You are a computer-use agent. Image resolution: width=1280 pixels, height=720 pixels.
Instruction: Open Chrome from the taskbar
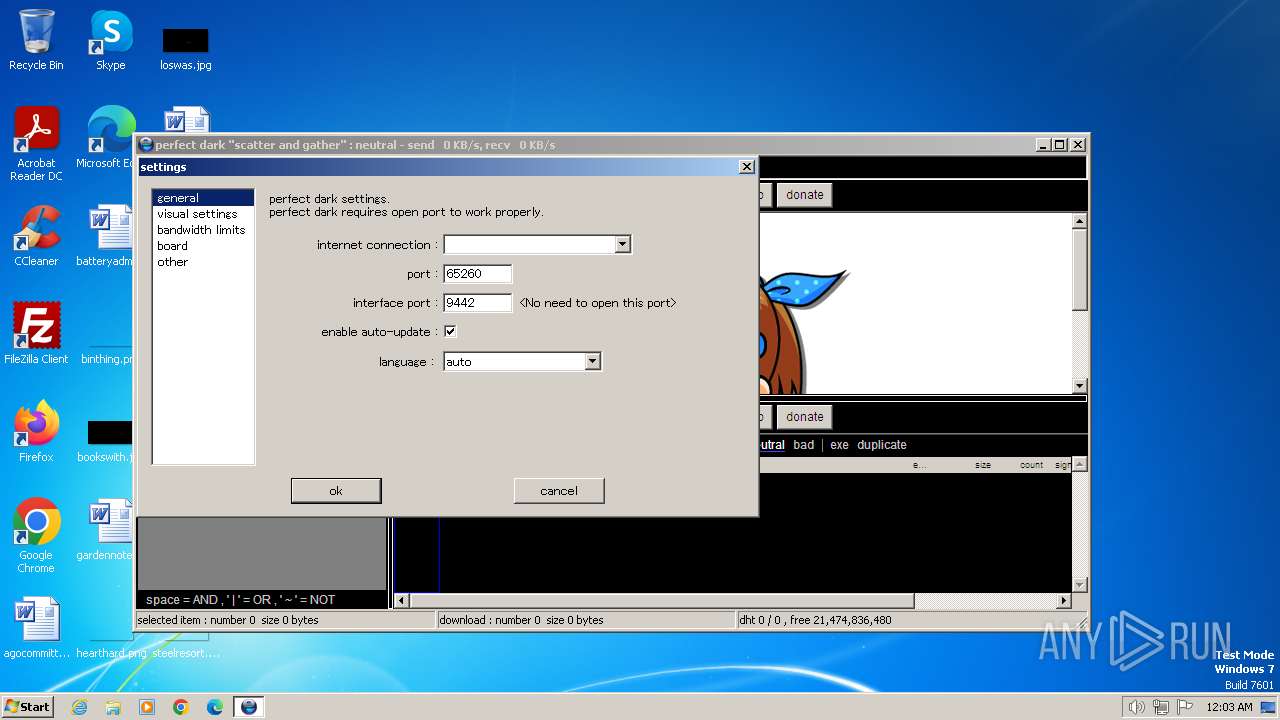pyautogui.click(x=181, y=707)
